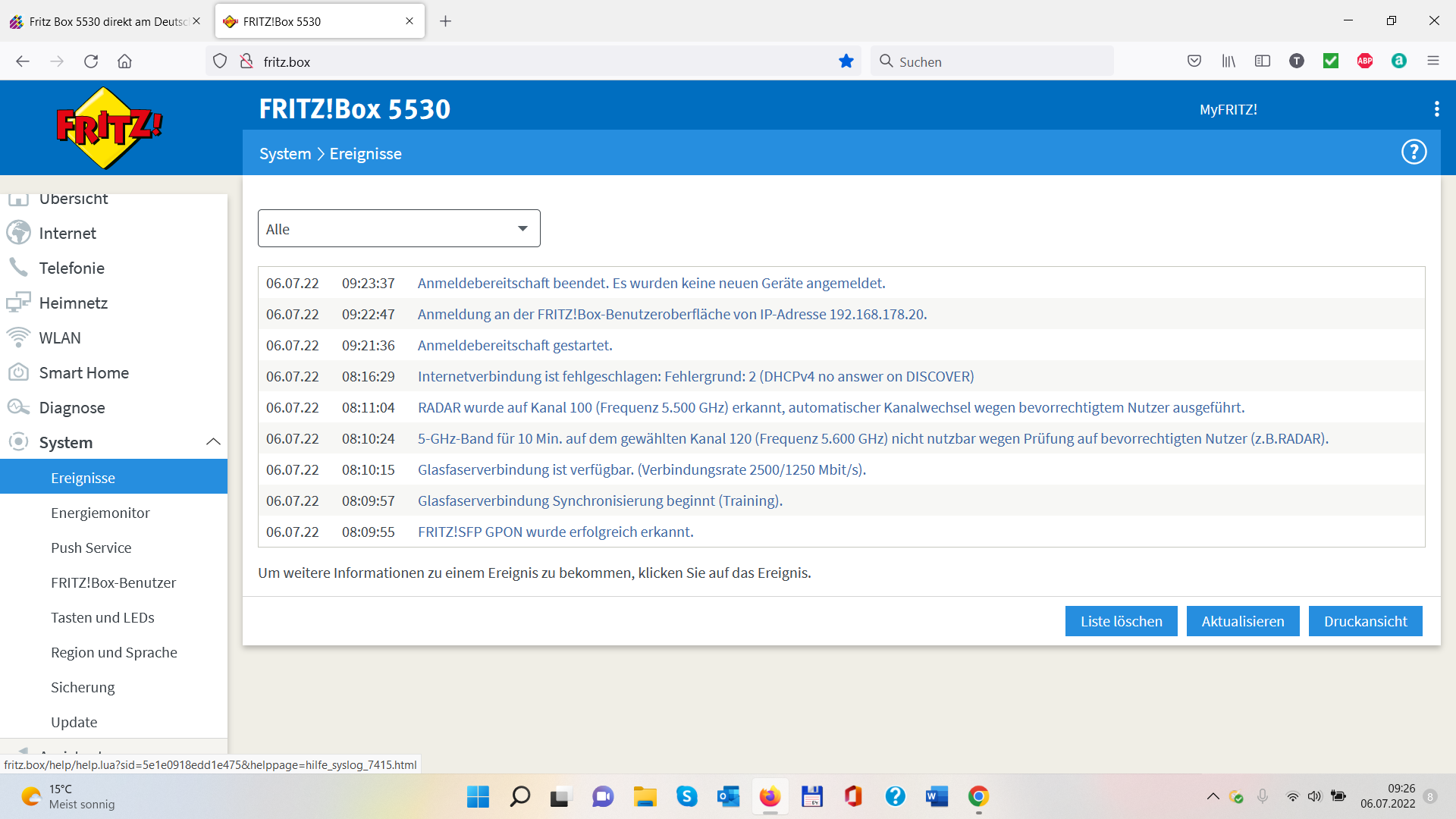
Task: Click the Heimnetz network icon
Action: (x=18, y=303)
